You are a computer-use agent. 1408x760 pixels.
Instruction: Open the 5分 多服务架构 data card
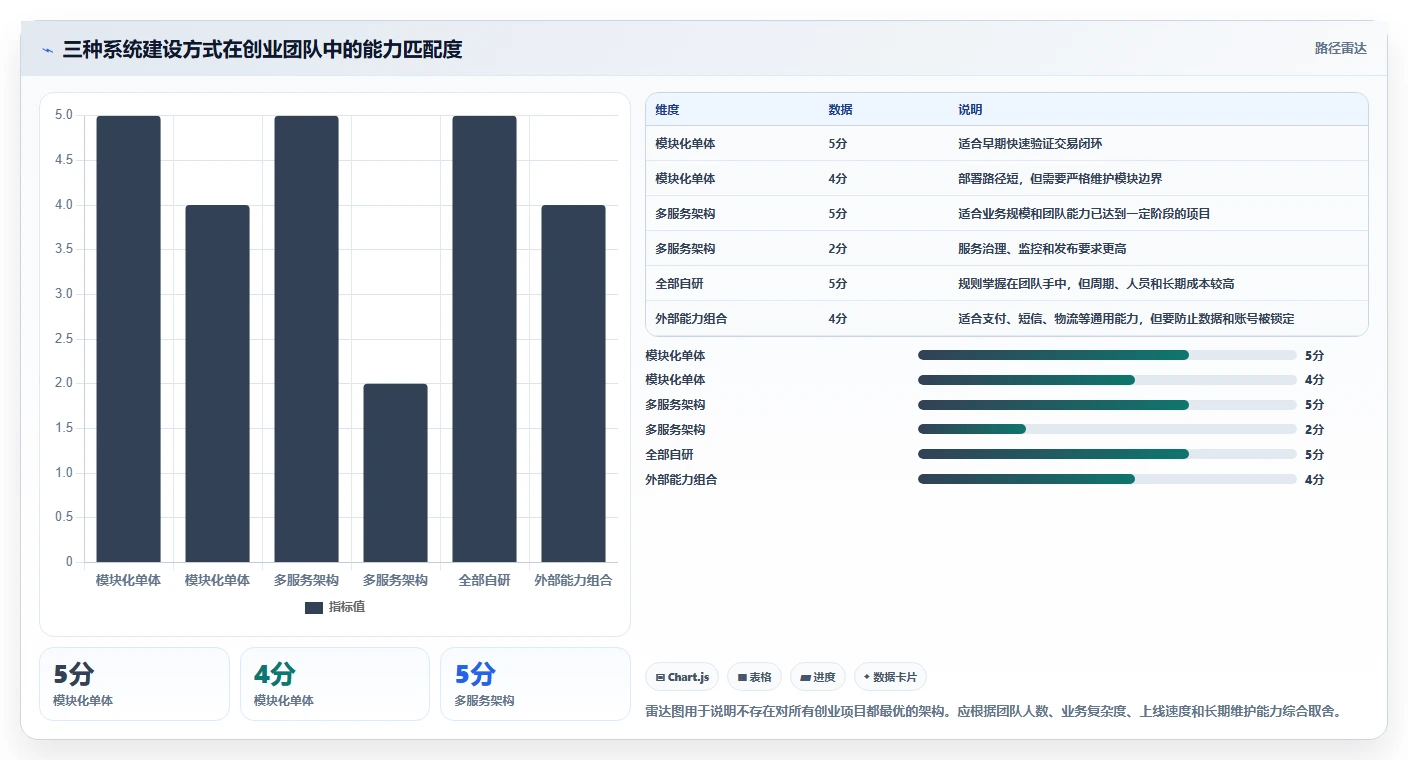tap(535, 684)
